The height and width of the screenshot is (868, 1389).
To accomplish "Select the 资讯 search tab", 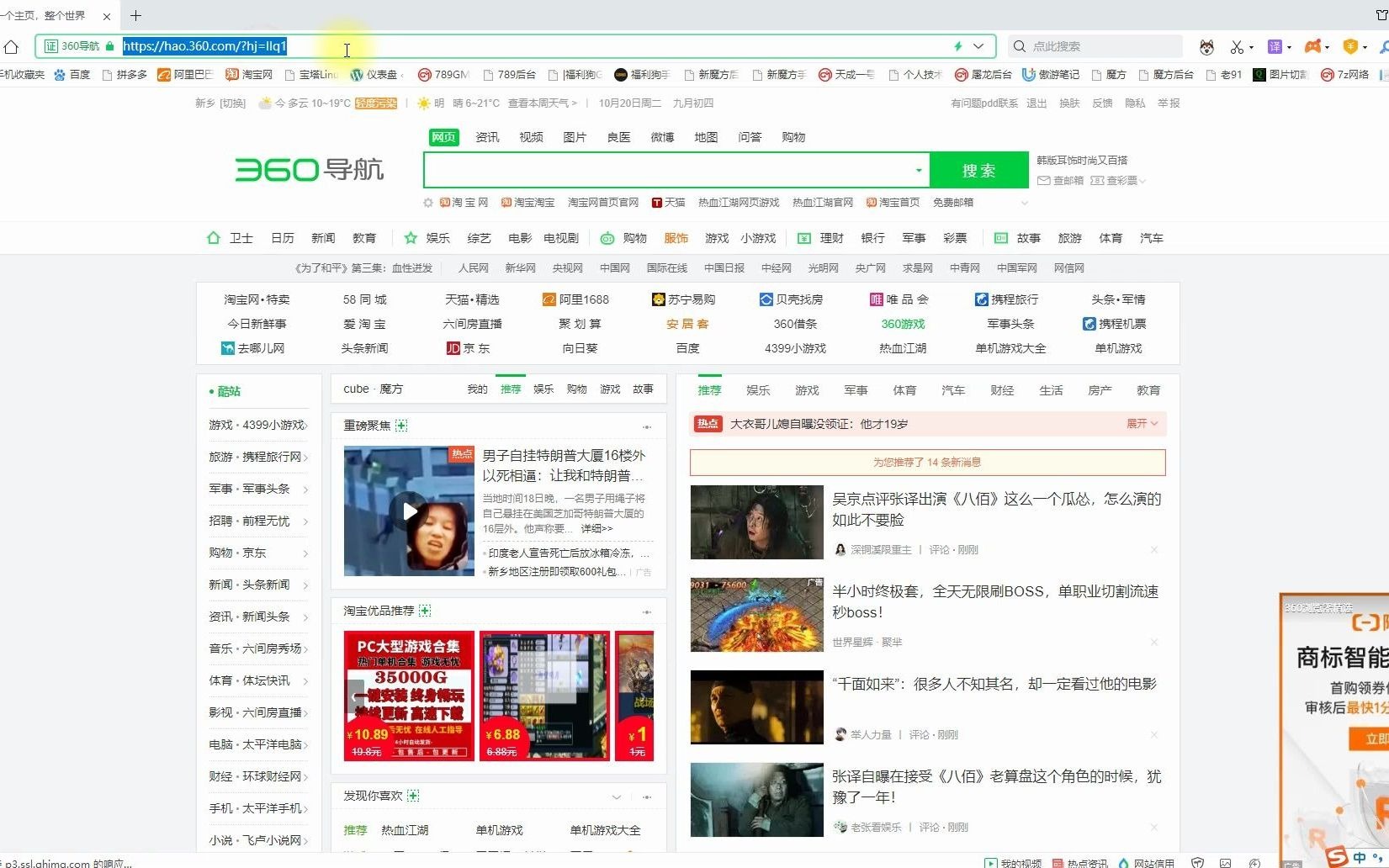I will [x=487, y=137].
